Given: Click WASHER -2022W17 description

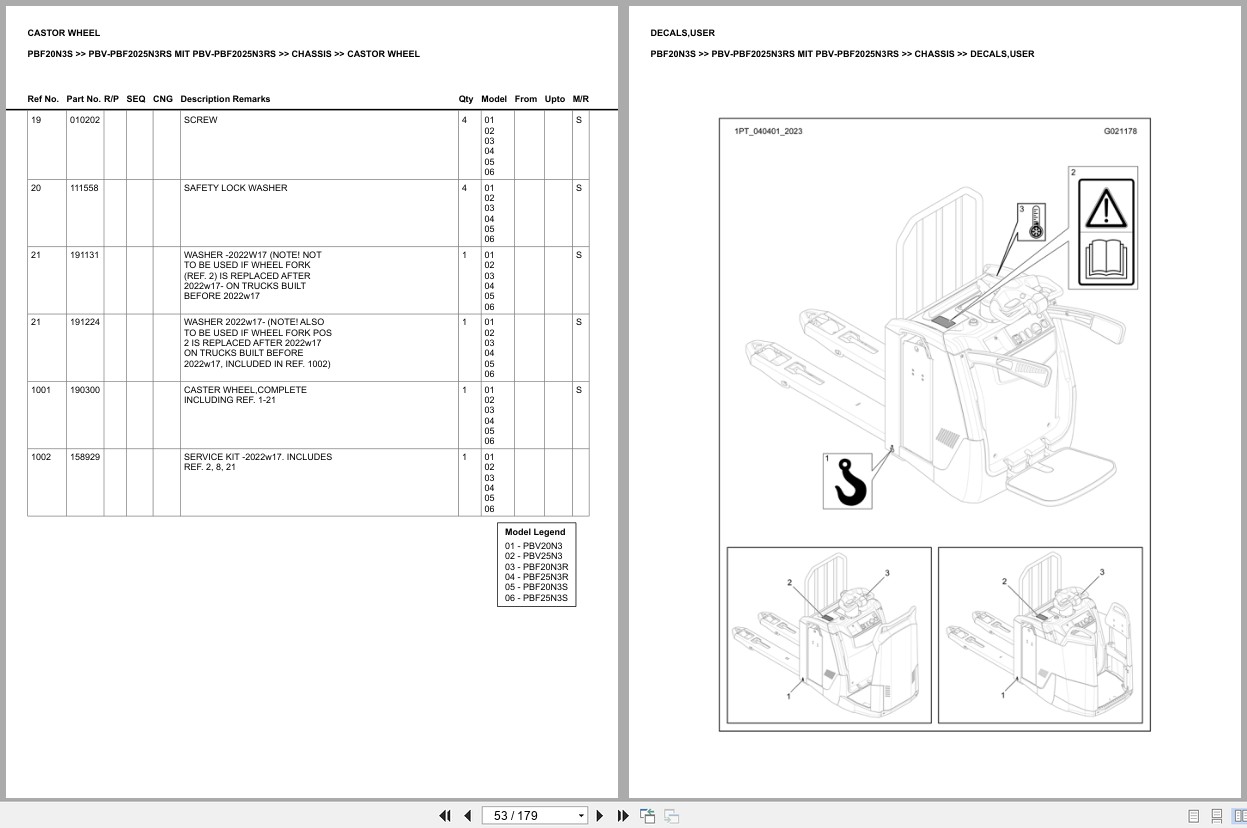Looking at the screenshot, I should [253, 275].
